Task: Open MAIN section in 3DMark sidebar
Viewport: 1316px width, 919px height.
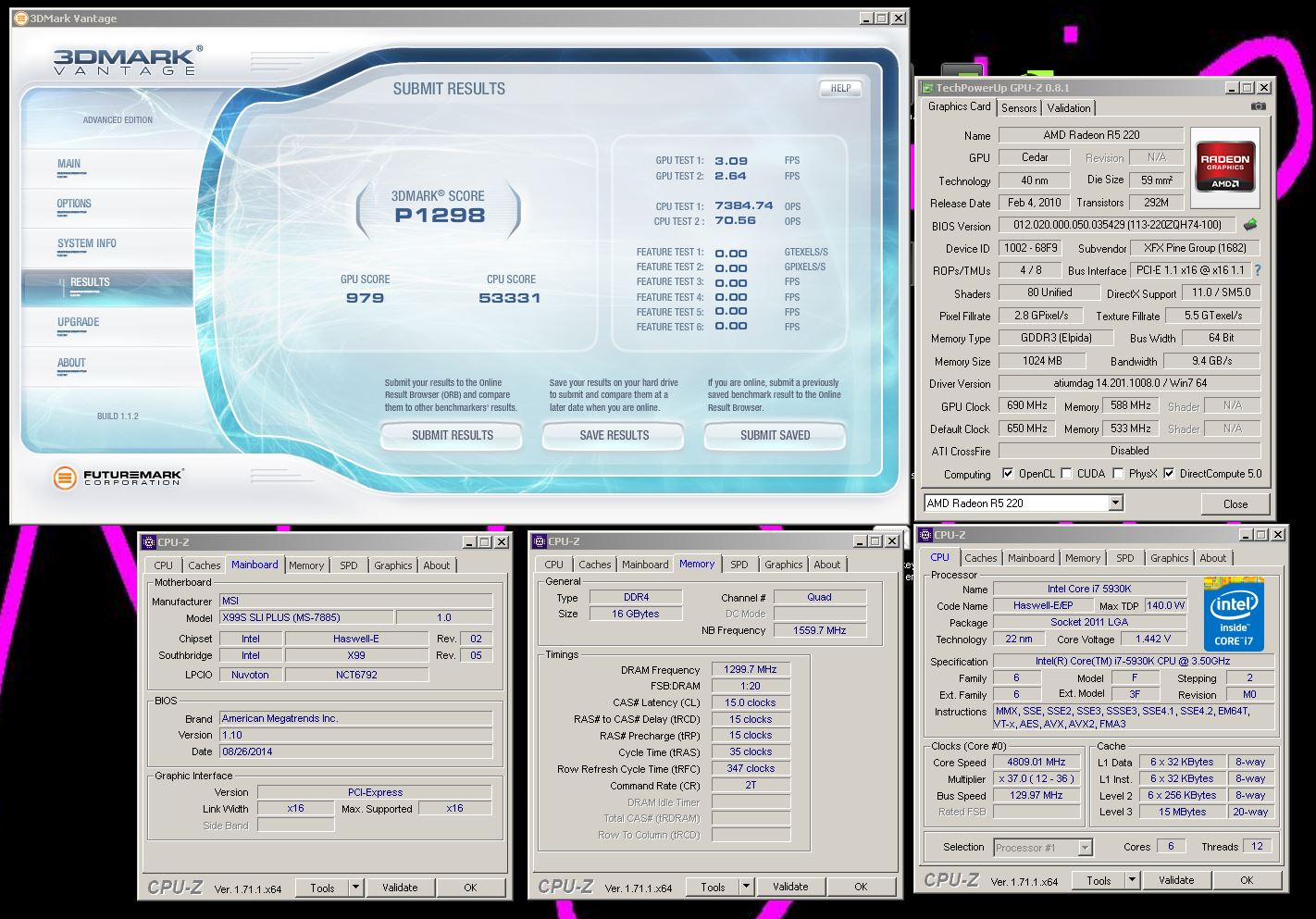Action: point(68,164)
